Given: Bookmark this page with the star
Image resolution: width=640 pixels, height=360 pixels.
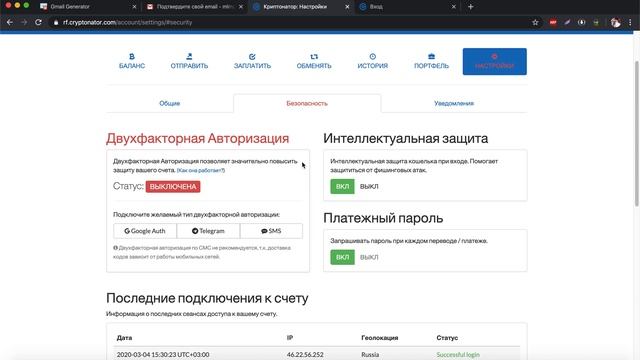Looking at the screenshot, I should [x=535, y=22].
